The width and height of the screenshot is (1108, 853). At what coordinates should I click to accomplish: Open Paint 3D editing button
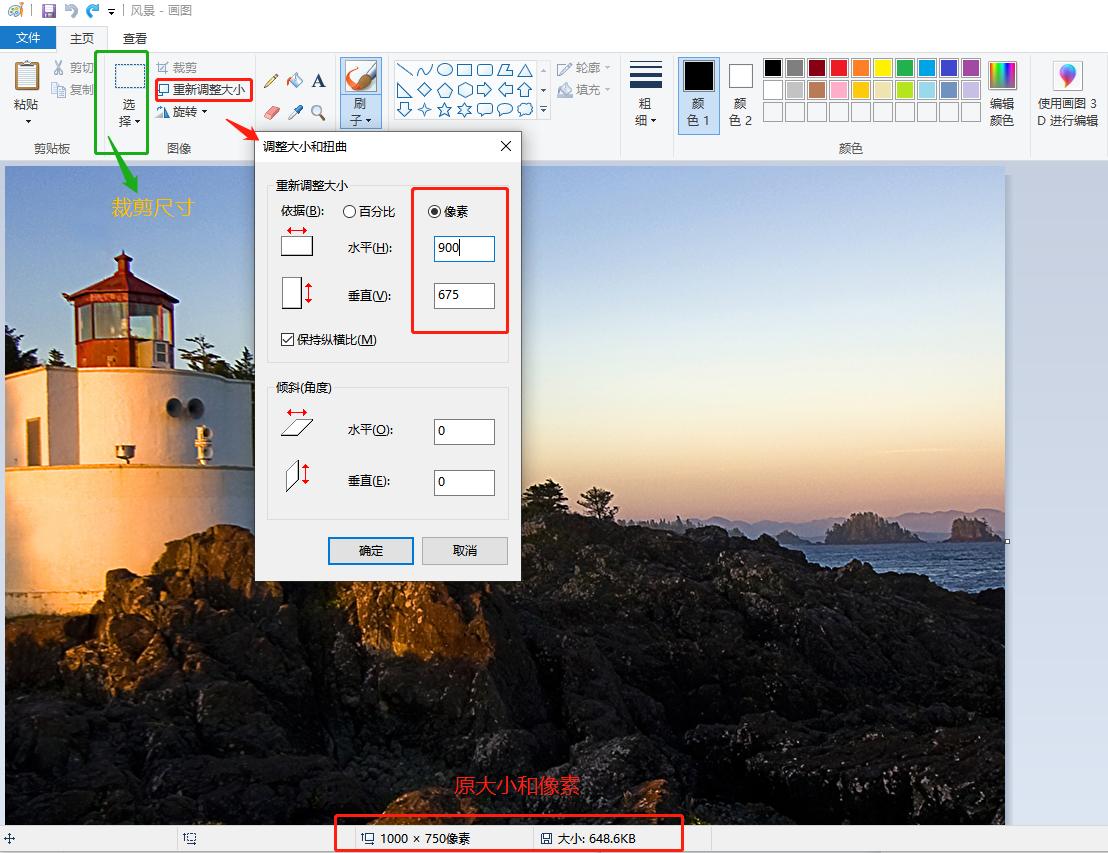tap(1067, 92)
